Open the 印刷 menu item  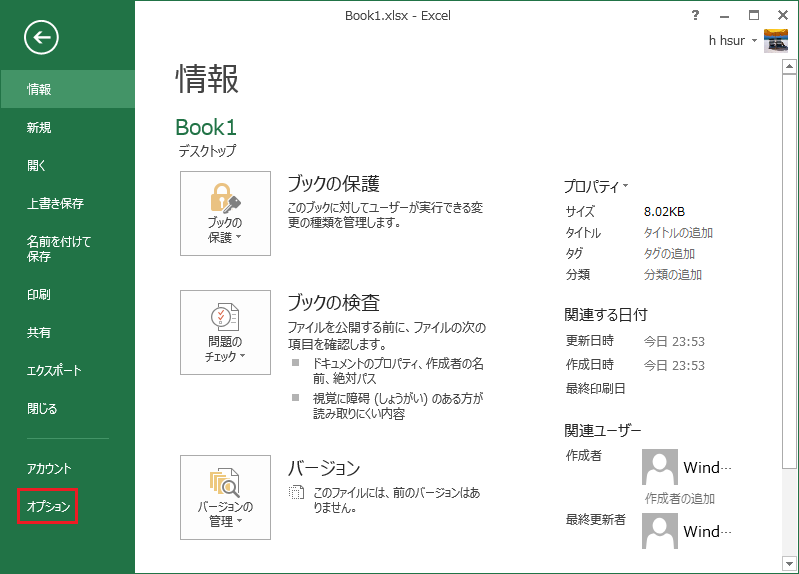pyautogui.click(x=40, y=294)
